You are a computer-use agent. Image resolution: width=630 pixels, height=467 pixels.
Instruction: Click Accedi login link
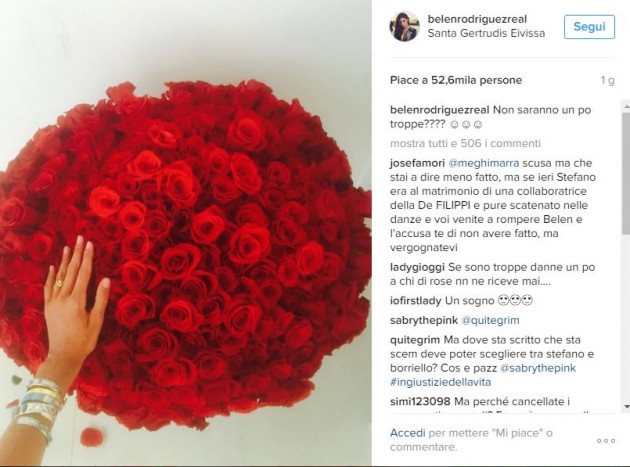[407, 433]
